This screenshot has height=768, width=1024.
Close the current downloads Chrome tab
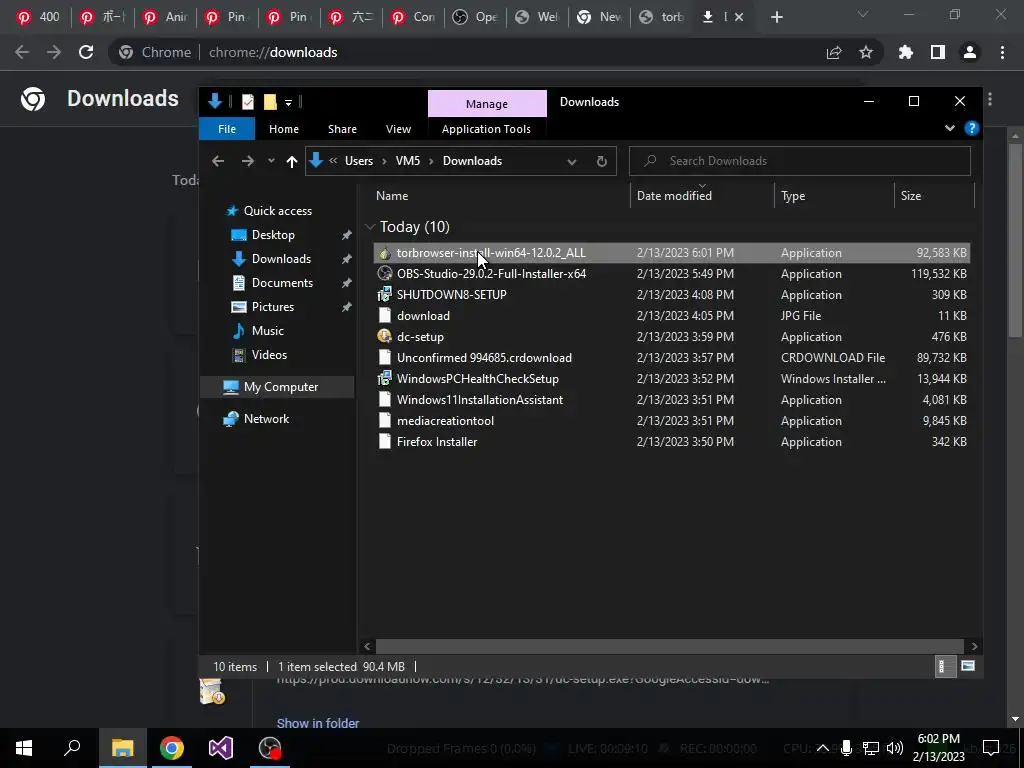point(739,17)
